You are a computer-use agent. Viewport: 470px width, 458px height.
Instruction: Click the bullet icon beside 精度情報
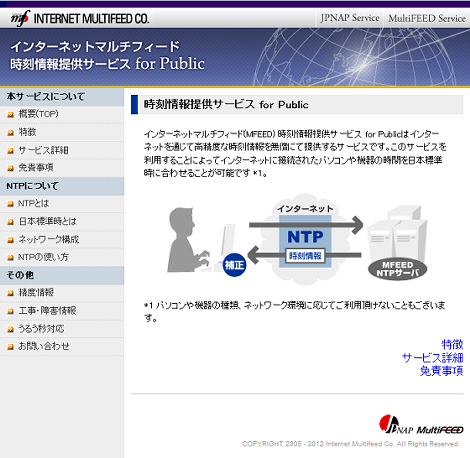pos(11,293)
